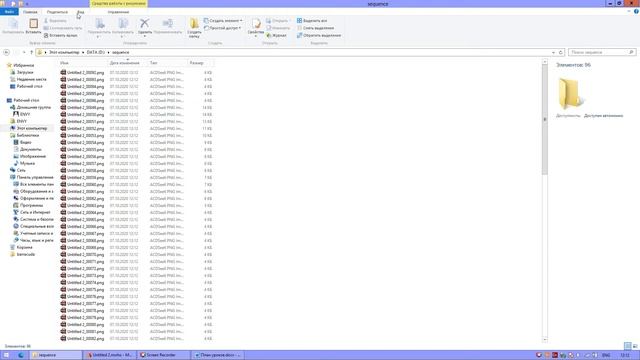
Task: Click Открыть in the ribbon
Action: point(278,20)
